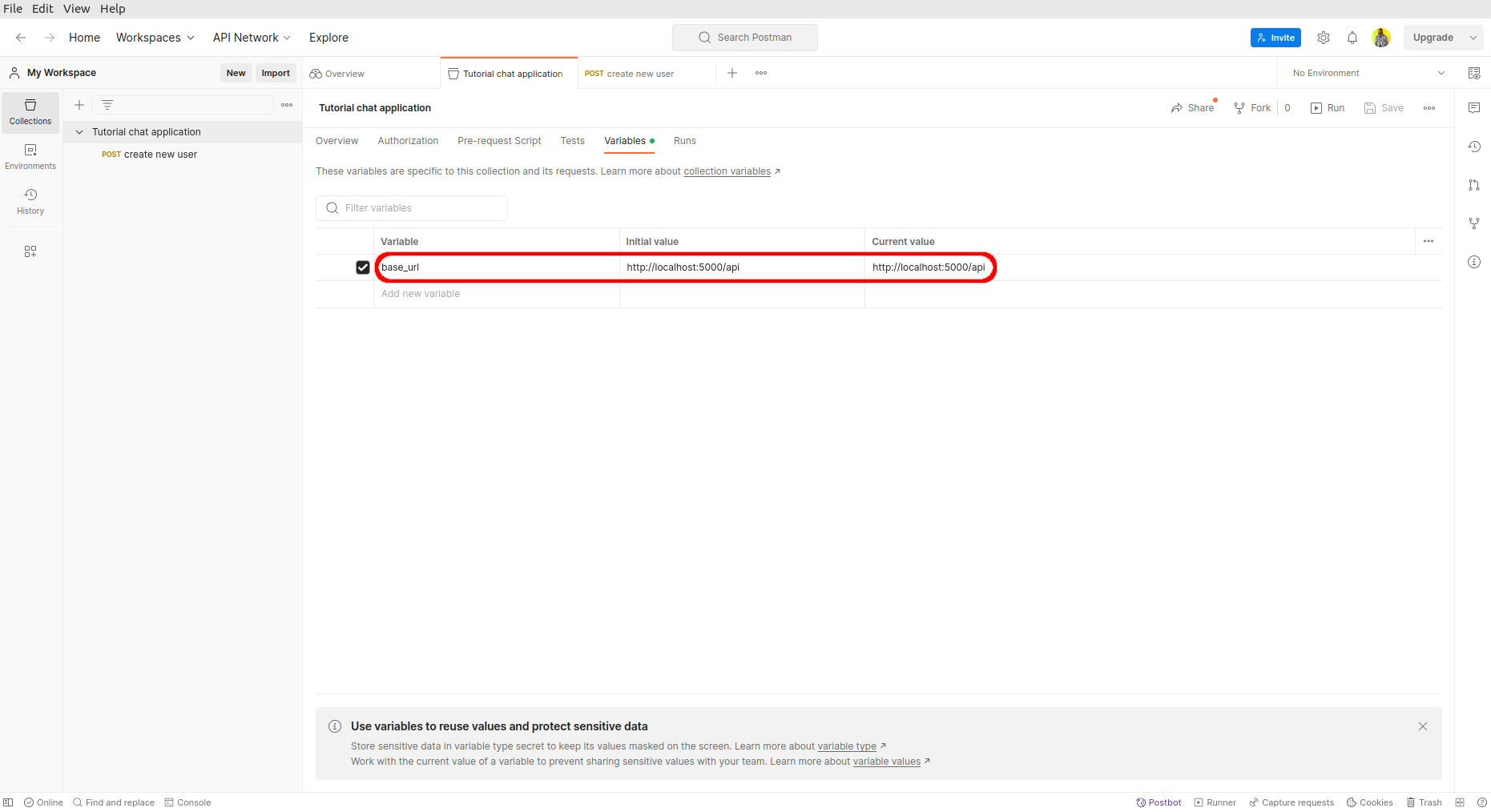
Task: Expand the API Network dropdown
Action: 252,38
